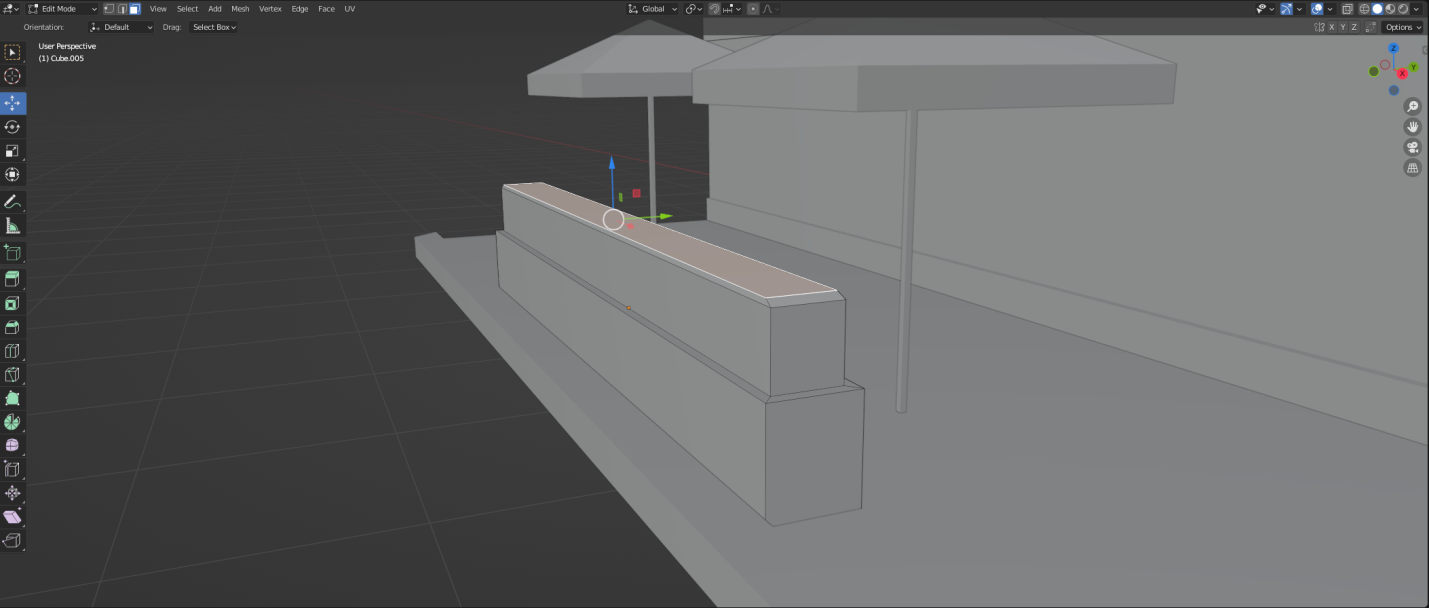Click the blue Z axis on gizmo
The width and height of the screenshot is (1429, 608).
pyautogui.click(x=1393, y=49)
